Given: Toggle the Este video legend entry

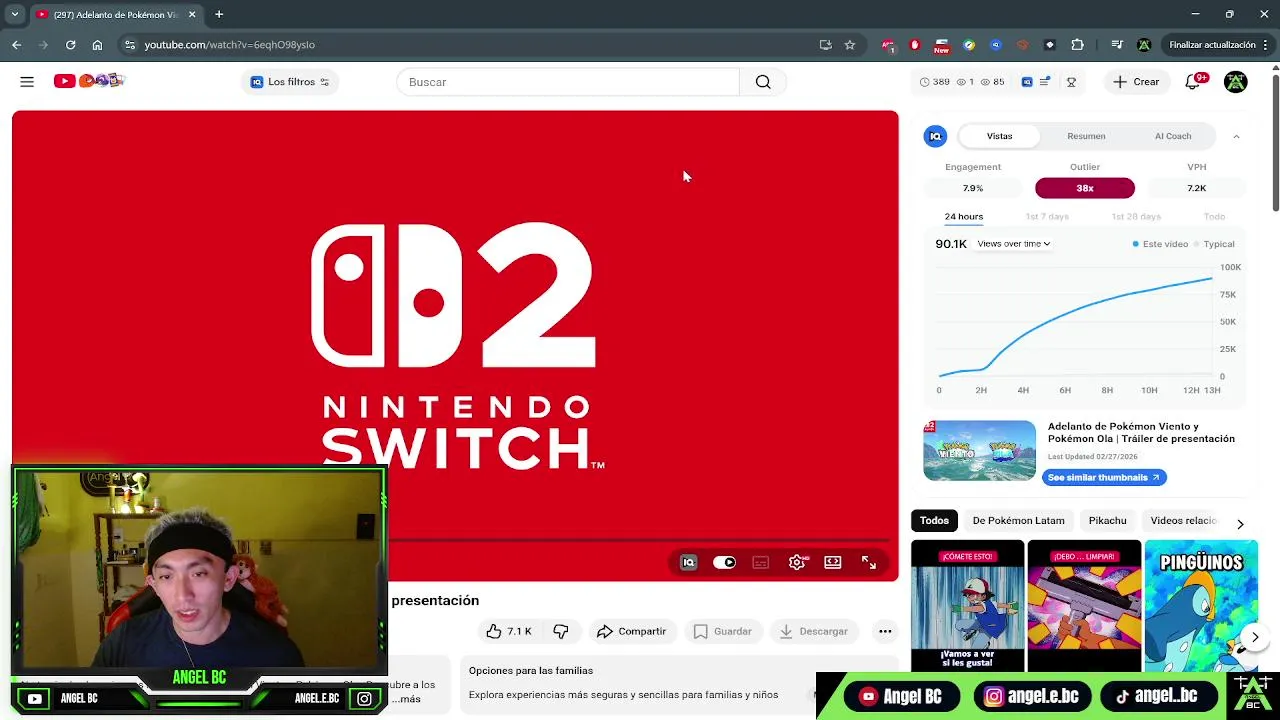Looking at the screenshot, I should pyautogui.click(x=1160, y=244).
